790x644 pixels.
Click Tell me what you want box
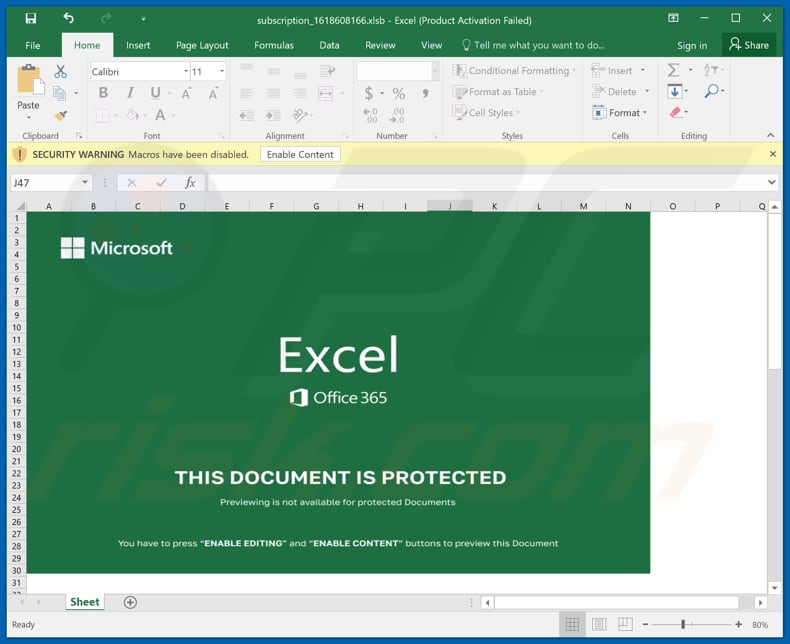point(533,45)
